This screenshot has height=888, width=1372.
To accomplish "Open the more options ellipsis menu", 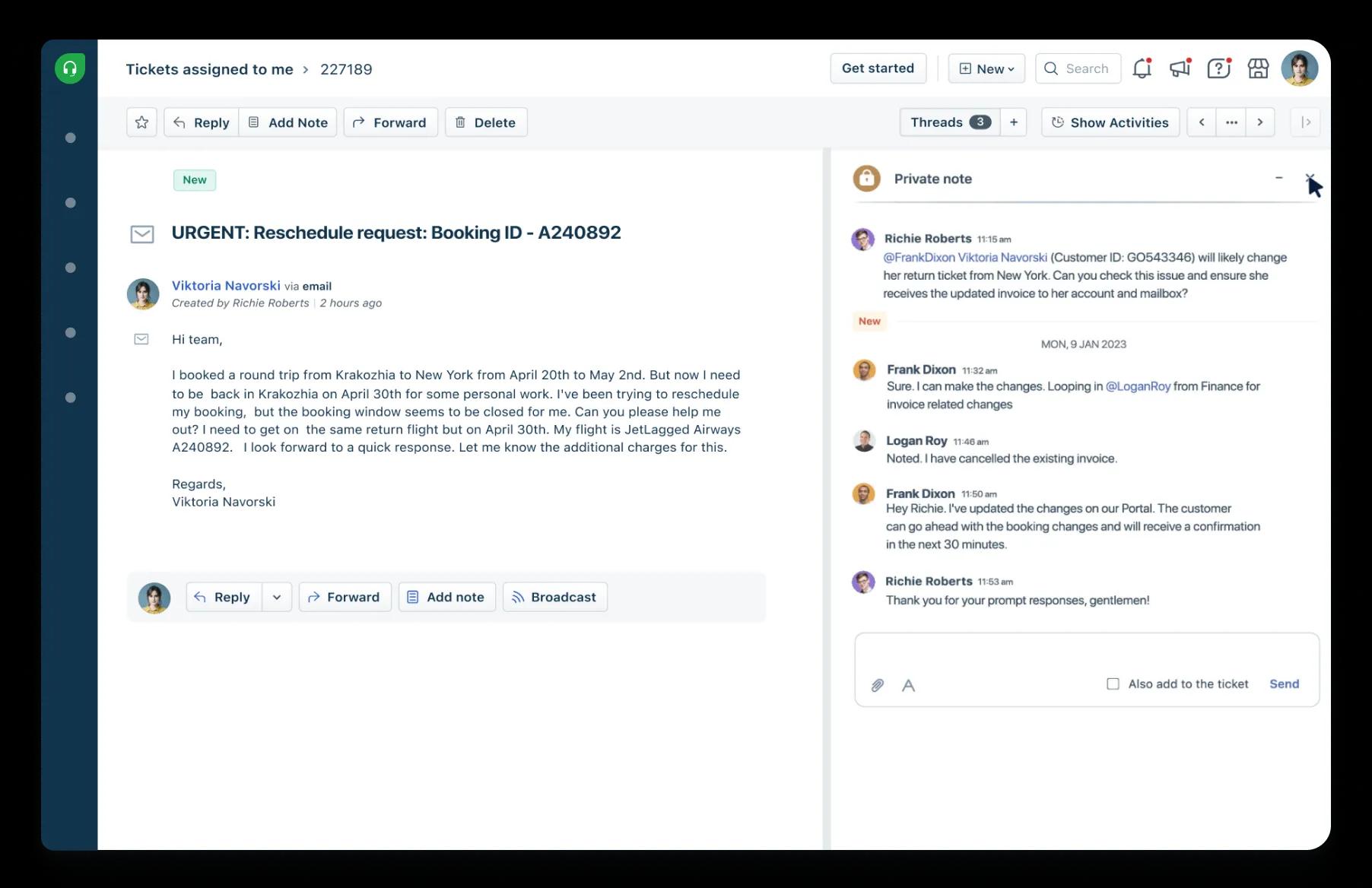I will [1231, 122].
